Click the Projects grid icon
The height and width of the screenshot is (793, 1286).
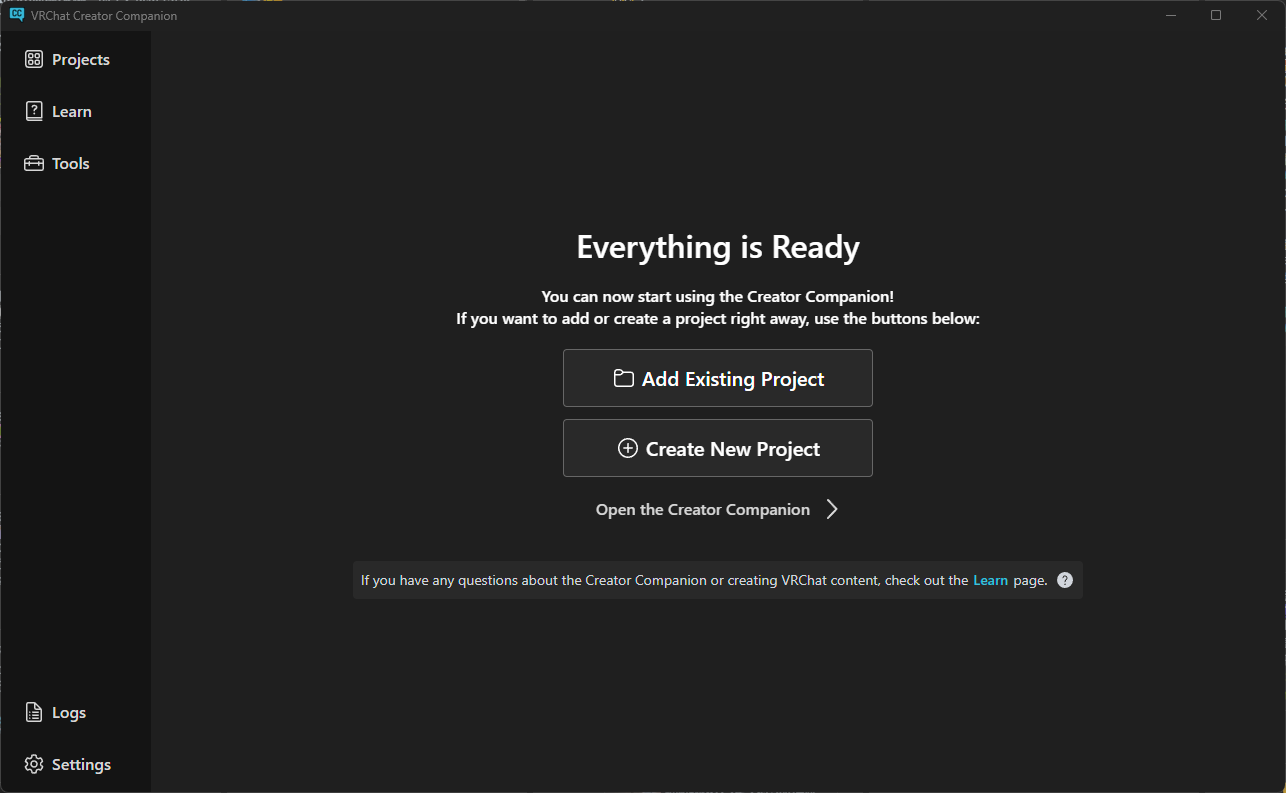(x=34, y=60)
